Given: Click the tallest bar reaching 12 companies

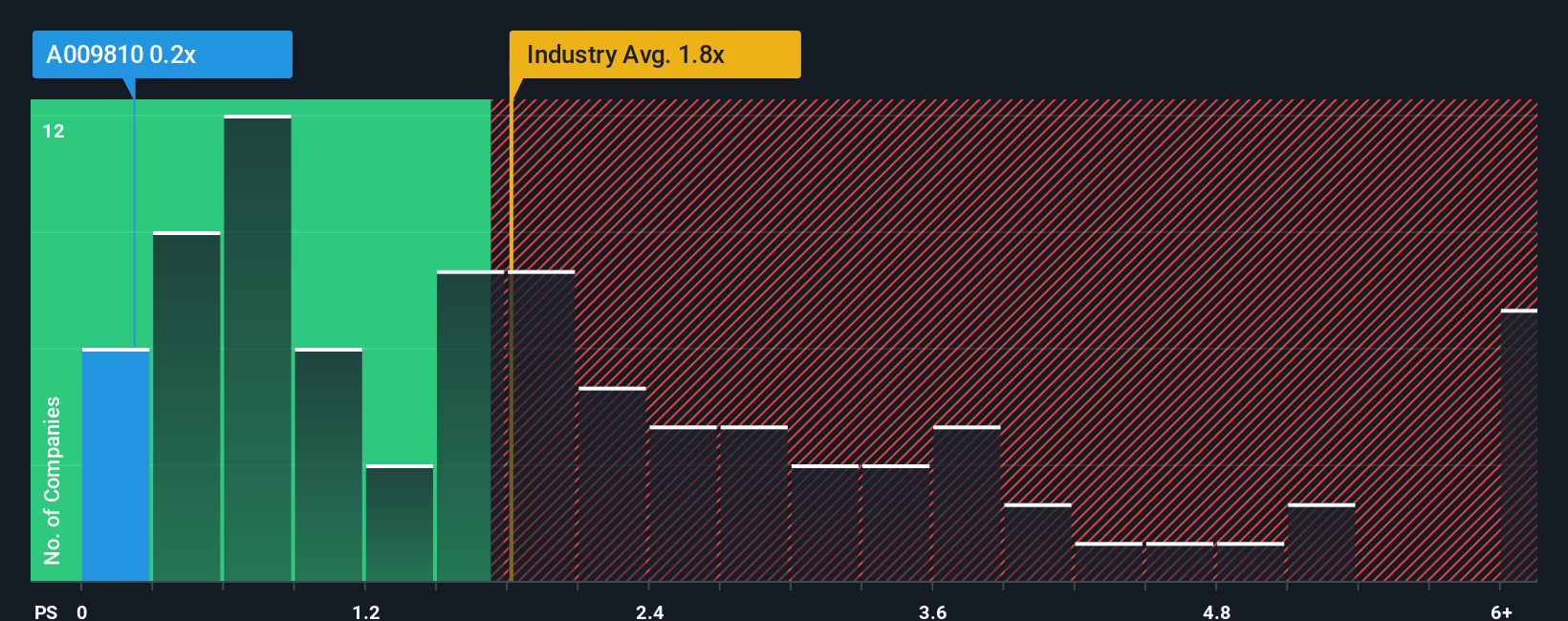Looking at the screenshot, I should [x=257, y=348].
